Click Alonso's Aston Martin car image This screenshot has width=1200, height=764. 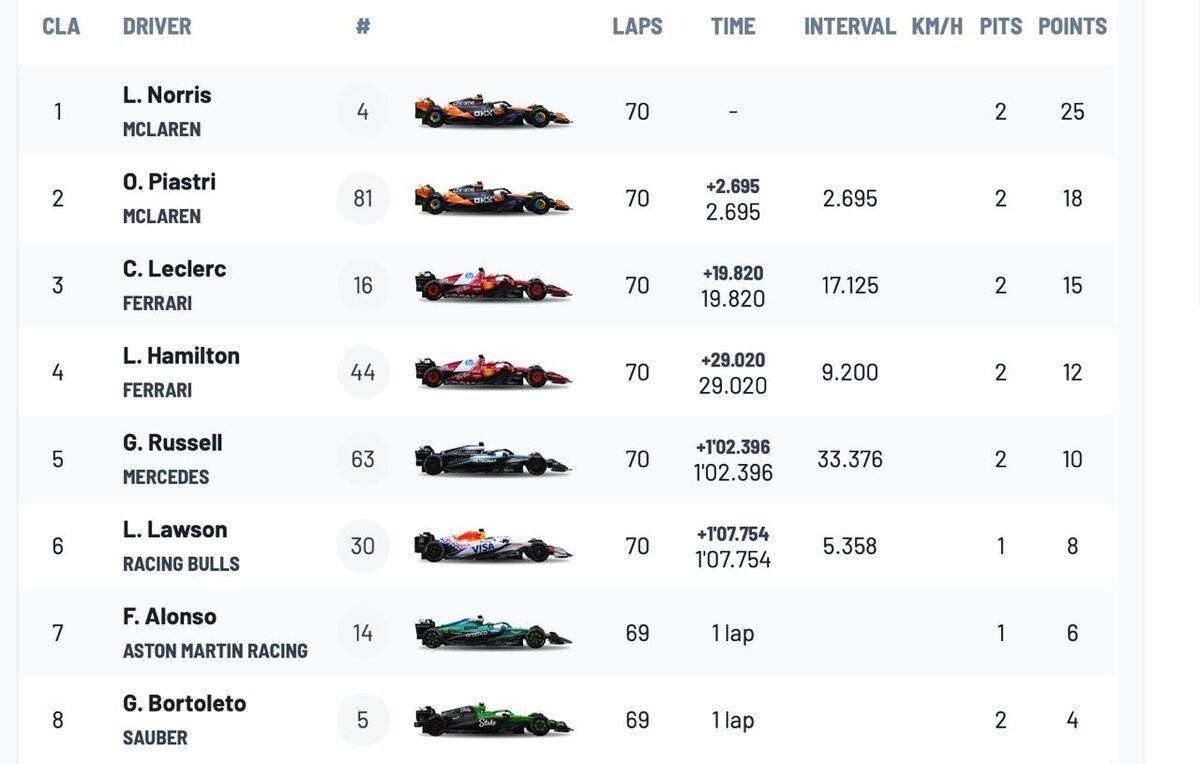[492, 633]
